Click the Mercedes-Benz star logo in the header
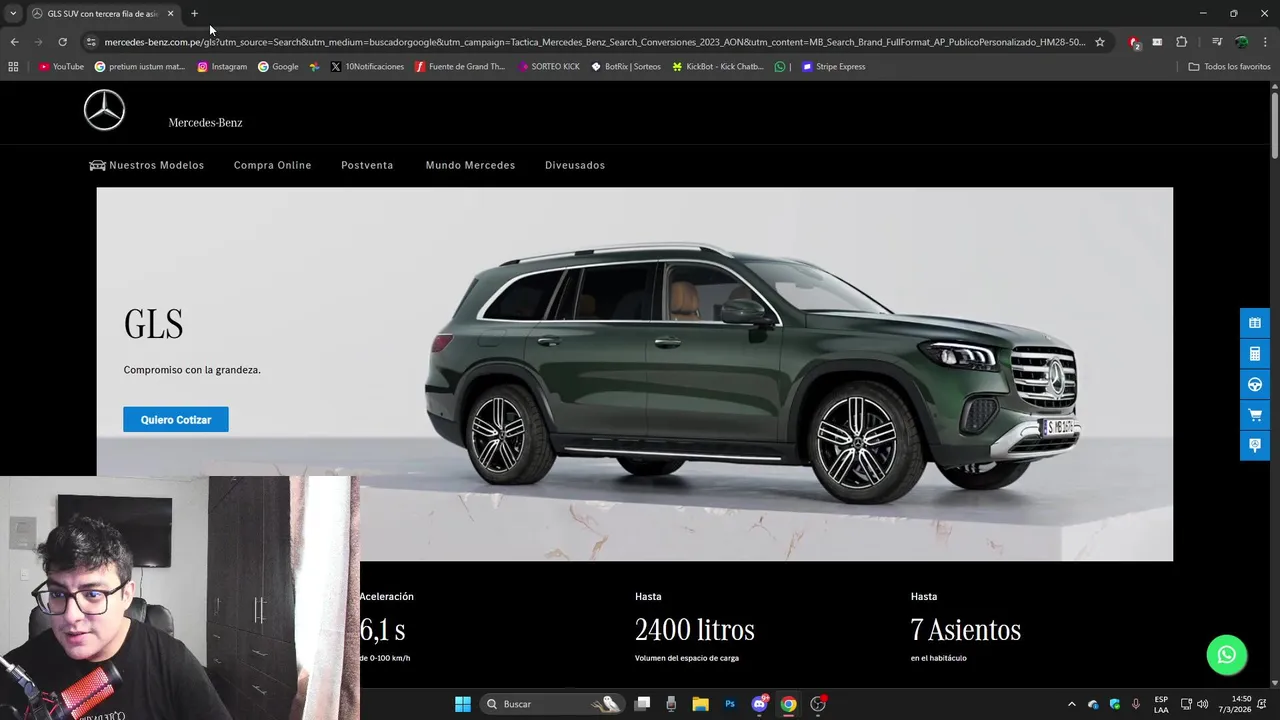This screenshot has height=720, width=1280. [104, 110]
